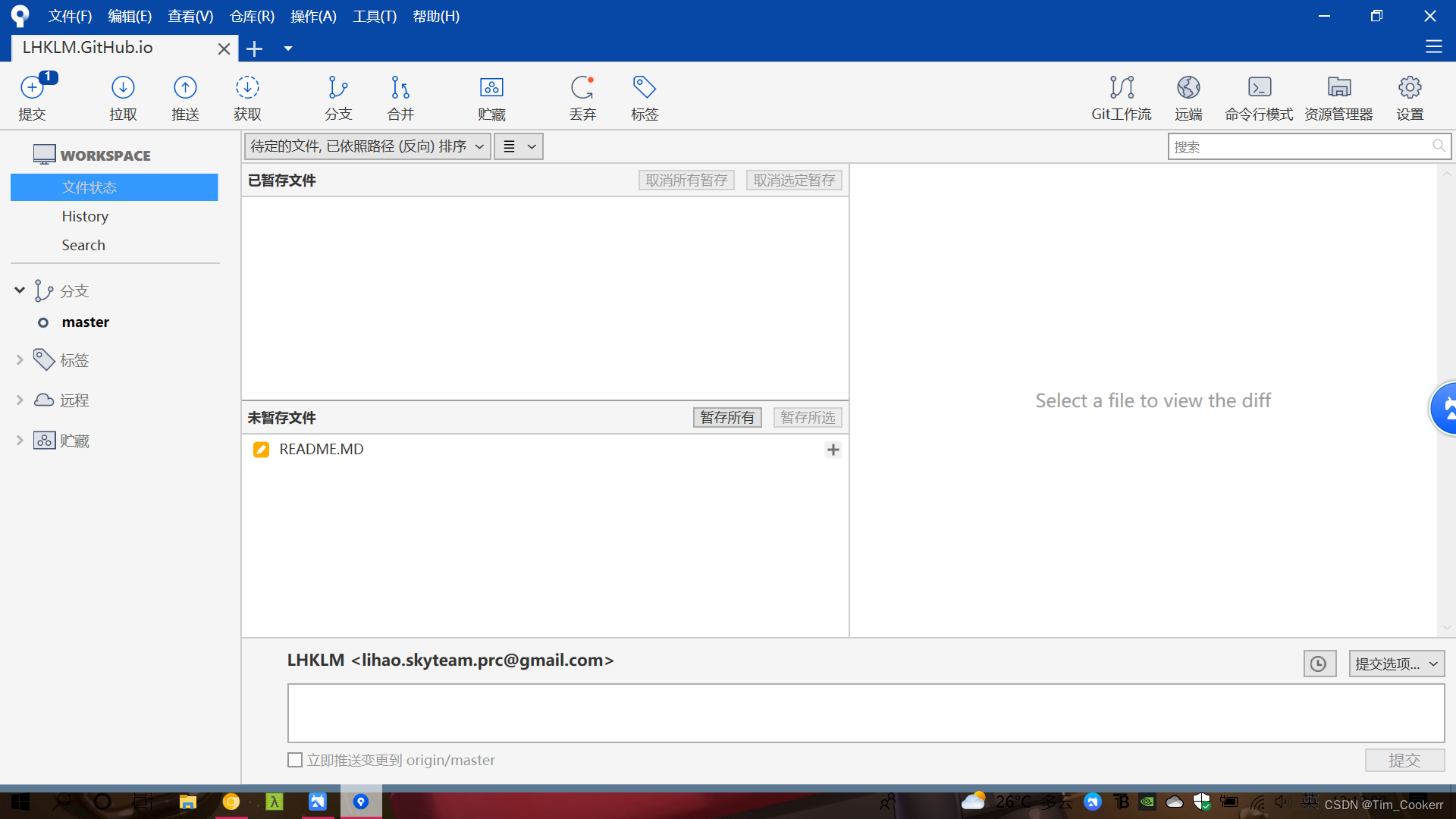
Task: Open the Repository (仓库) menu
Action: tap(252, 16)
